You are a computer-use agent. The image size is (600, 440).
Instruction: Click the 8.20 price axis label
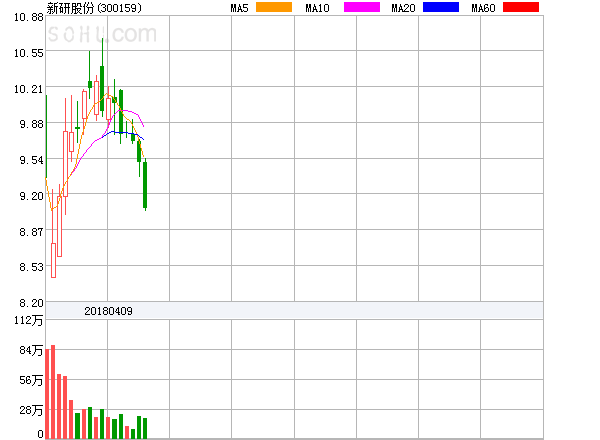31,303
